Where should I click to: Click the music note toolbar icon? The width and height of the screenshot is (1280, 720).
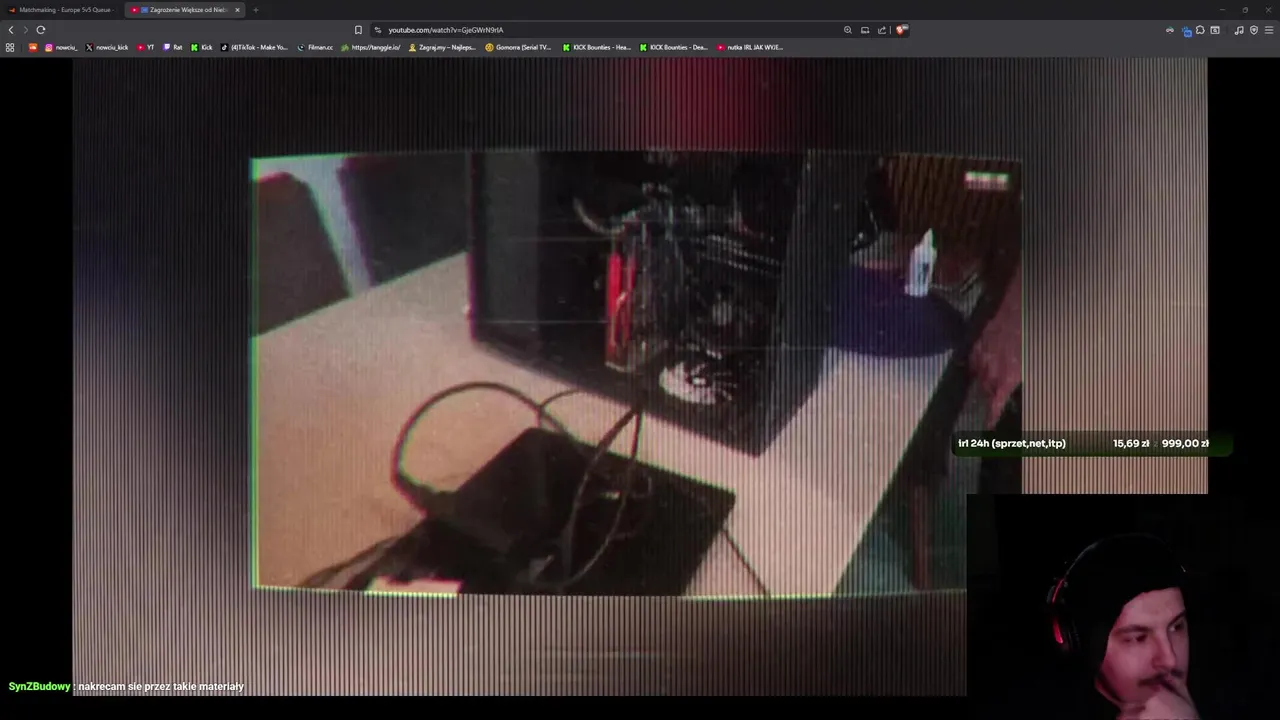pyautogui.click(x=1239, y=30)
